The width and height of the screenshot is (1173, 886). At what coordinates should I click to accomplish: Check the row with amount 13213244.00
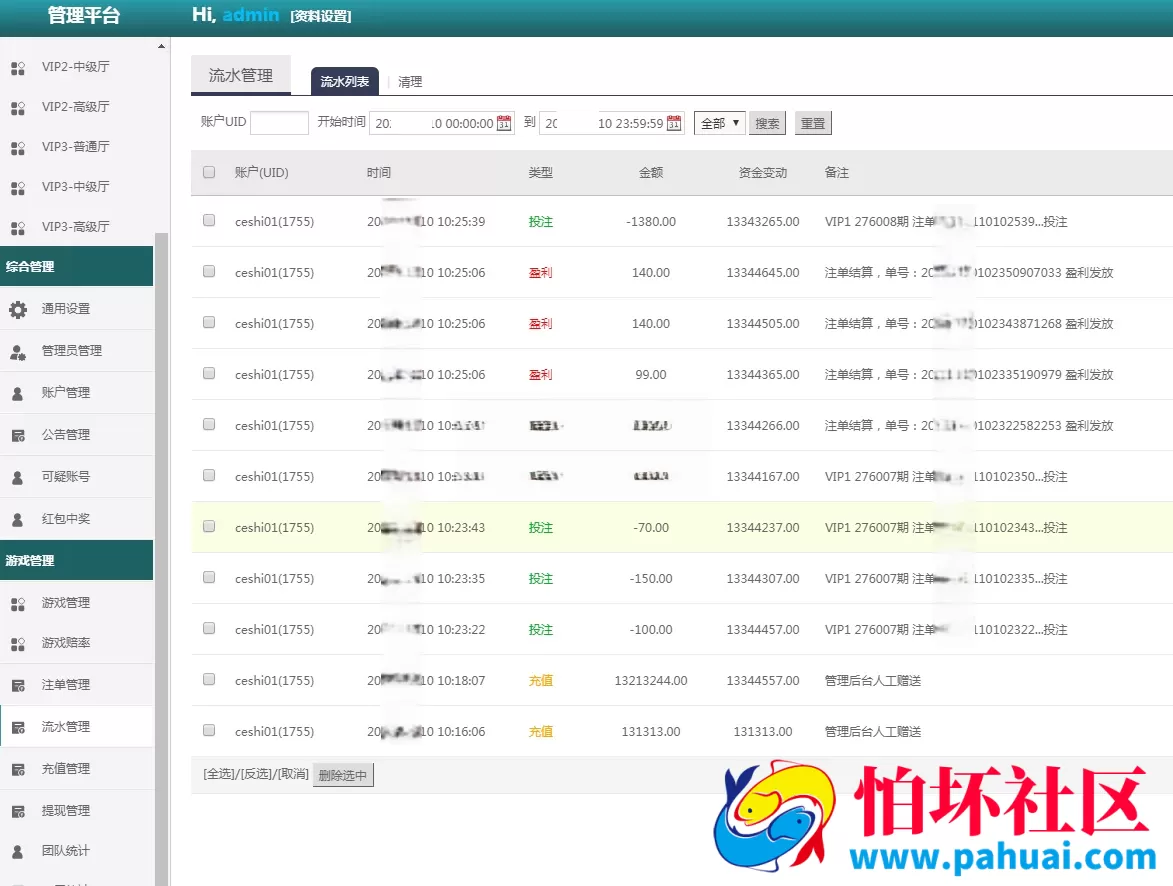point(209,679)
